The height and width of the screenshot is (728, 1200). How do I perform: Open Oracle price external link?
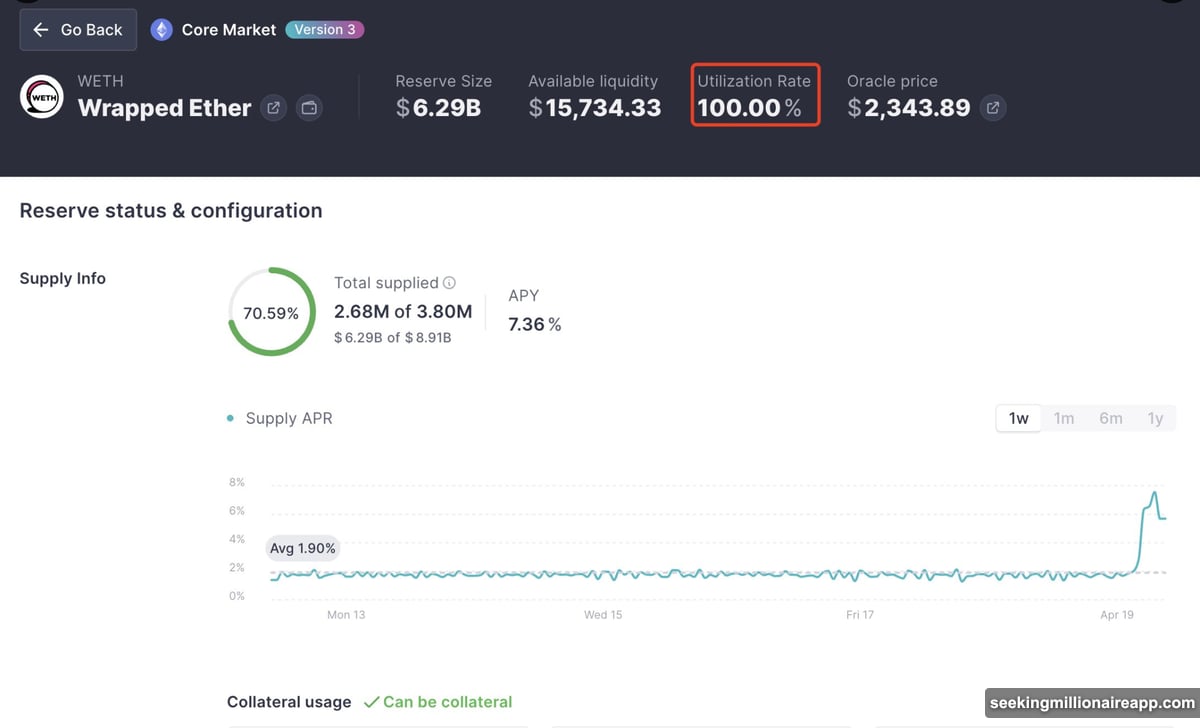(x=992, y=108)
